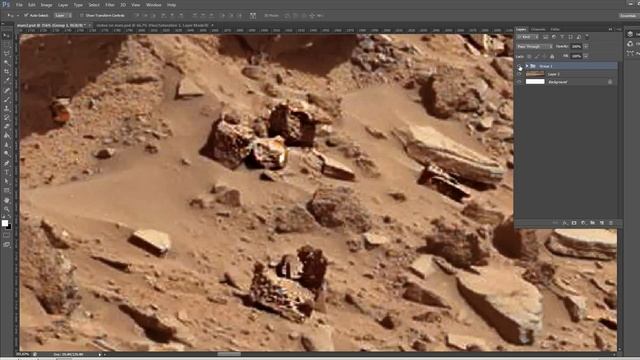Select the Move tool in the toolbox
The image size is (640, 360).
click(x=7, y=36)
